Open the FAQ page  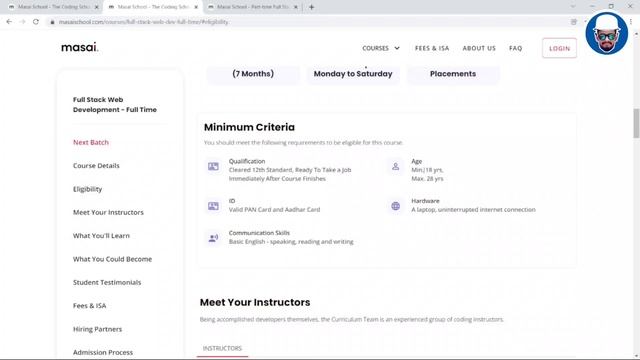click(516, 48)
